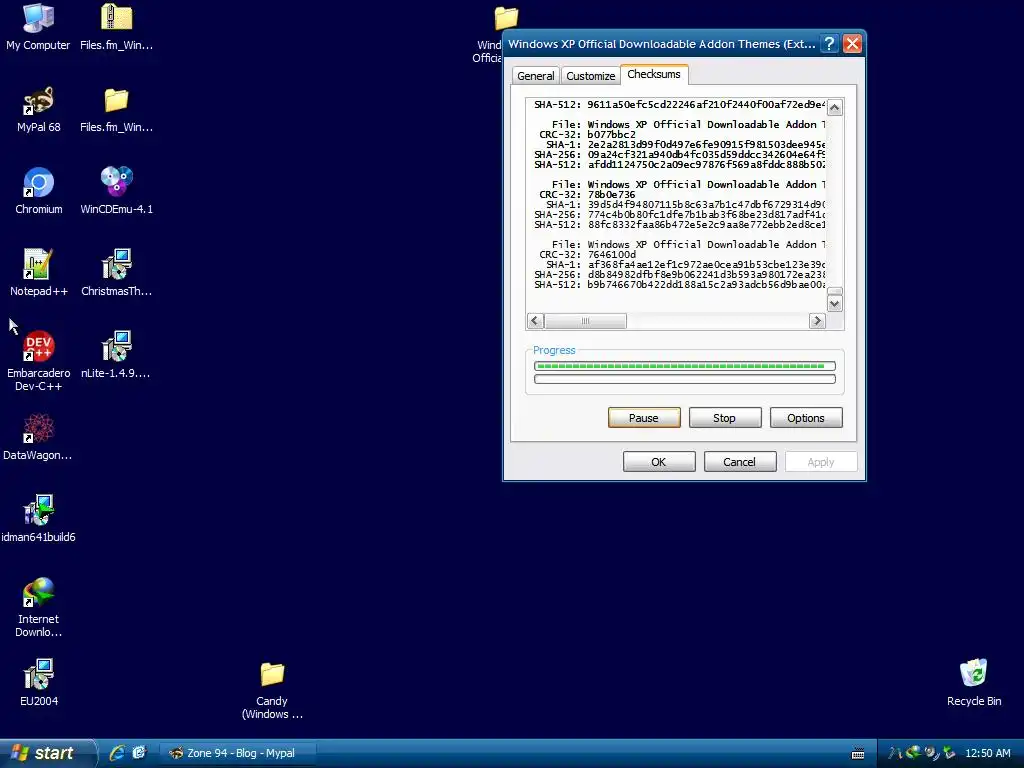Click the green arrow download tray icon
1024x768 pixels.
click(949, 753)
